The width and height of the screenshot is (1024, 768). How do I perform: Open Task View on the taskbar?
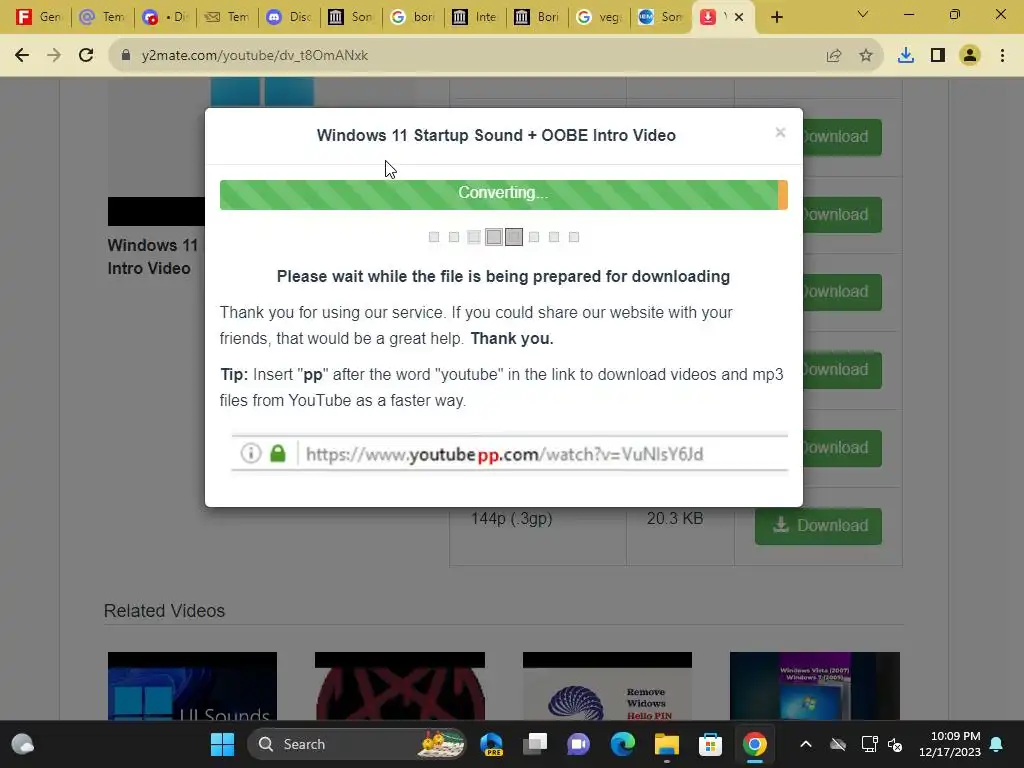point(535,744)
